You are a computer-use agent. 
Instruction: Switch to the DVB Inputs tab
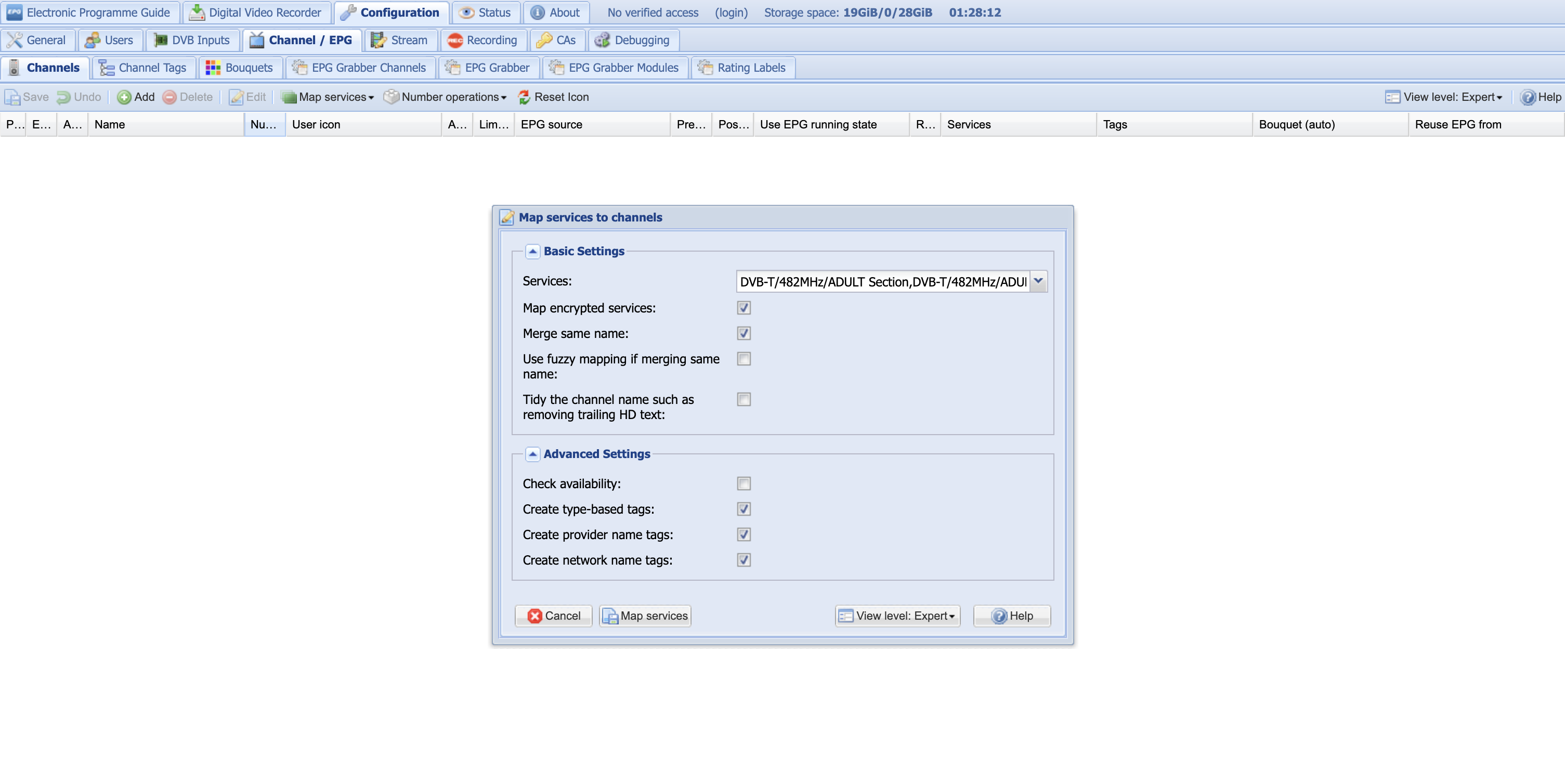point(192,40)
